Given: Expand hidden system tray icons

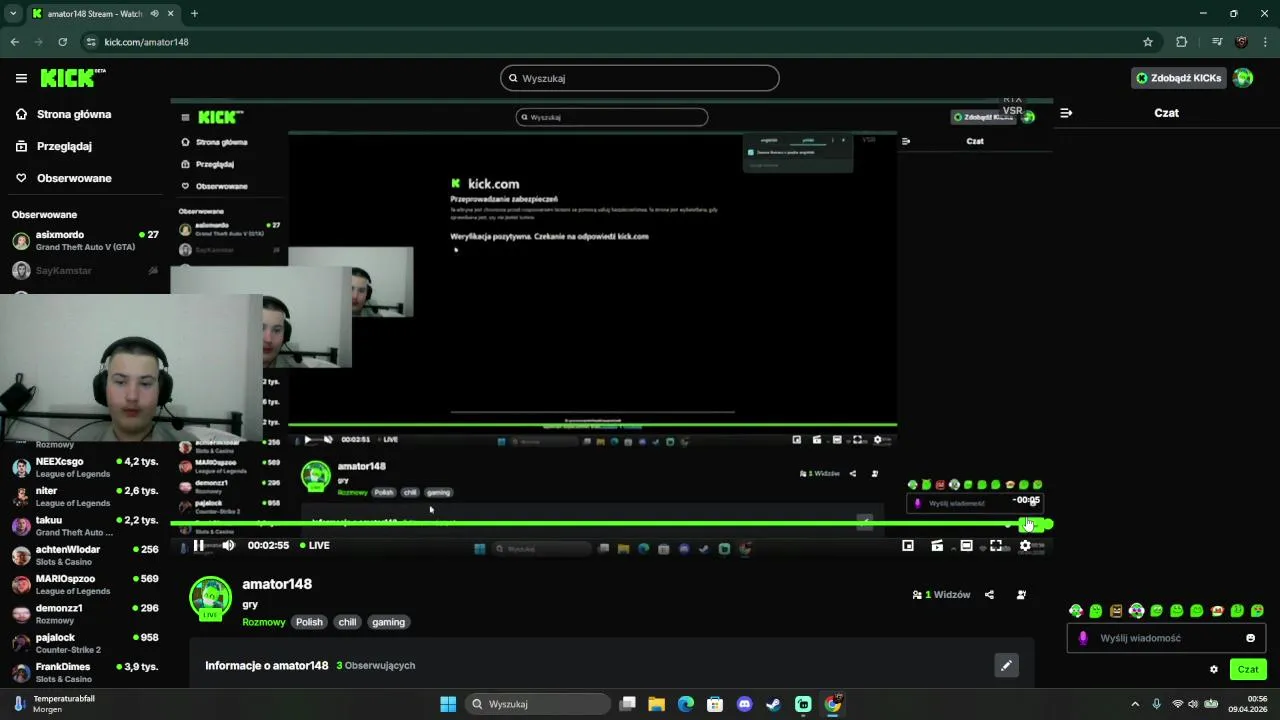Looking at the screenshot, I should pyautogui.click(x=1134, y=704).
